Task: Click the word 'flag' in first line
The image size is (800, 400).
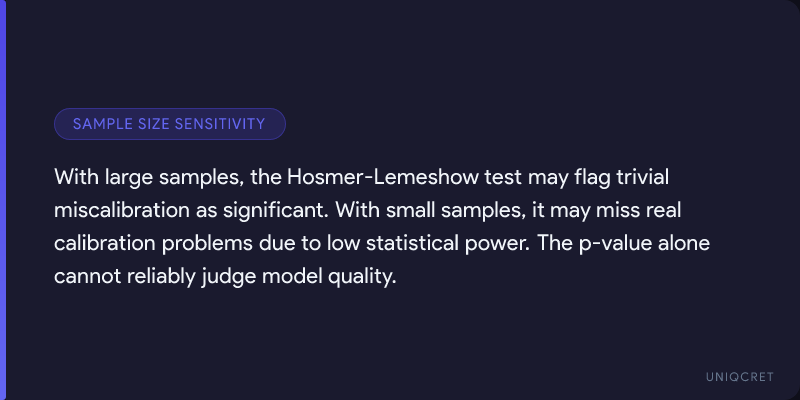Action: pos(580,178)
